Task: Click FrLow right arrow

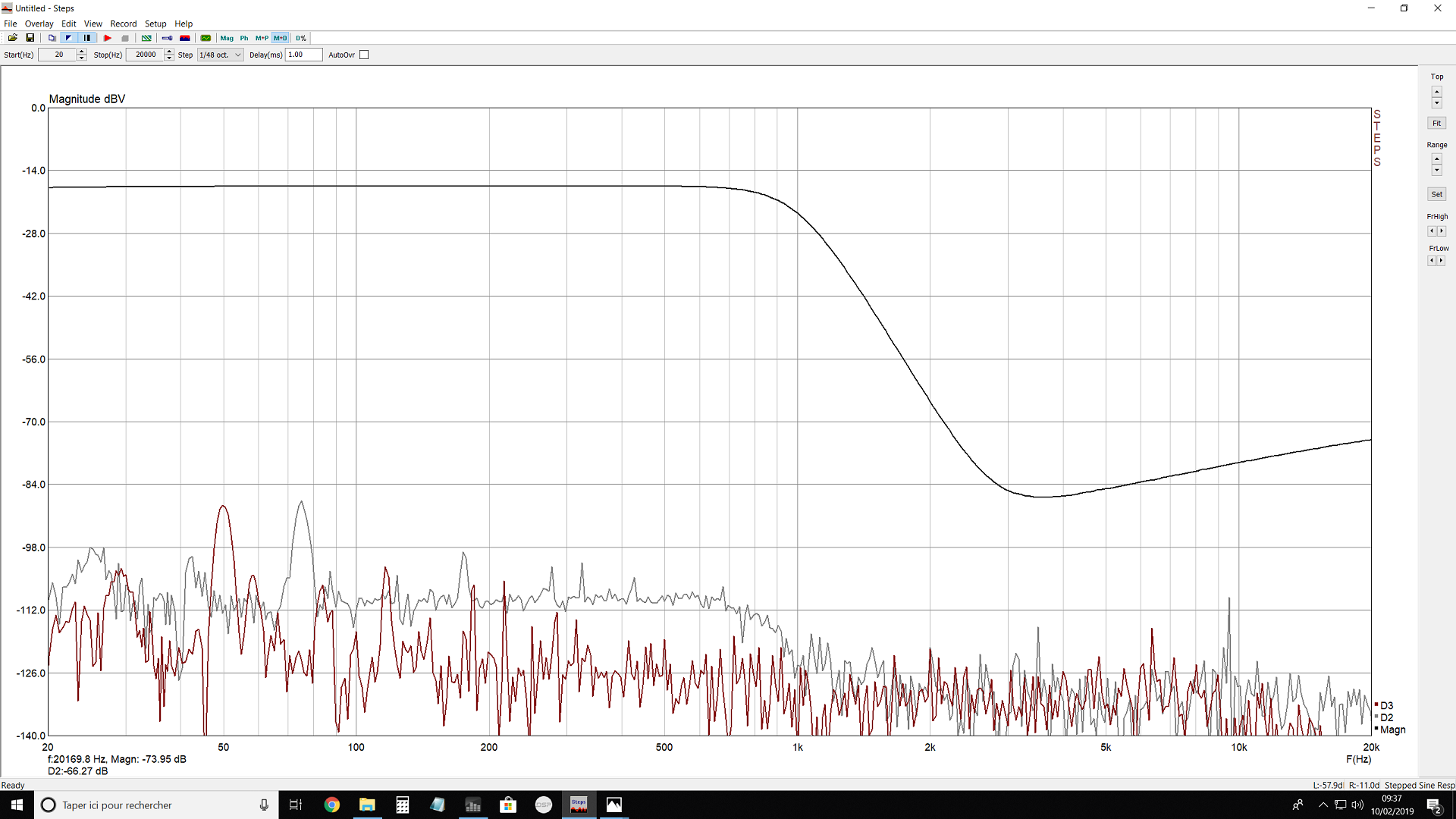Action: pyautogui.click(x=1442, y=260)
